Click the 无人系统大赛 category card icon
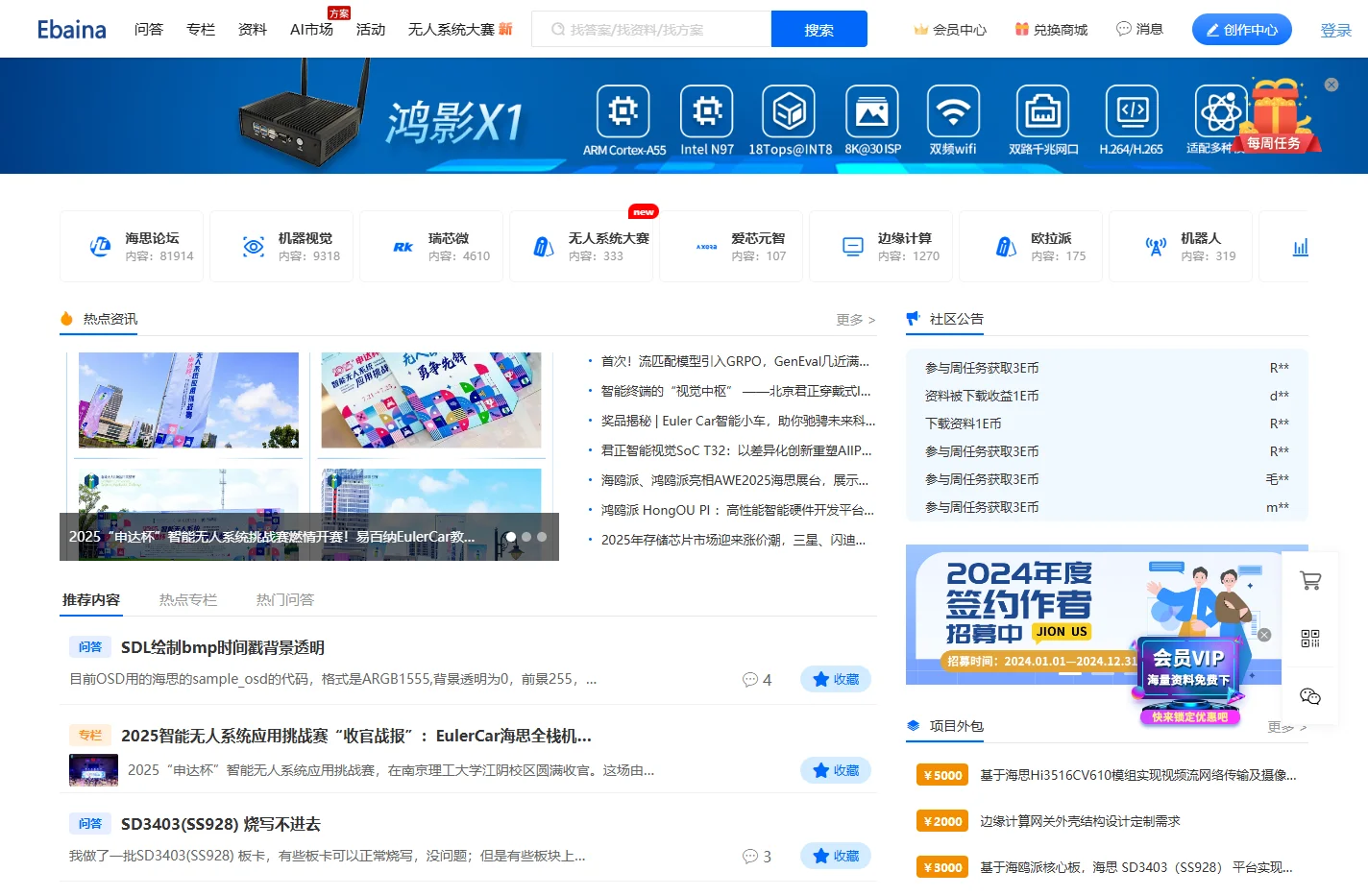Screen dimensions: 1368x896 (544, 247)
